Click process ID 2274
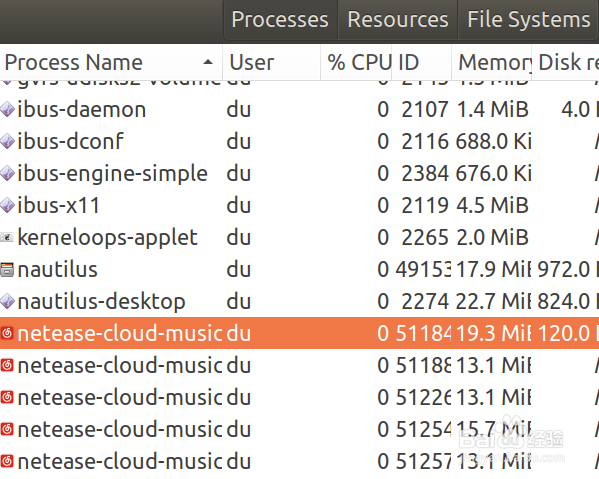599x479 pixels. pyautogui.click(x=425, y=301)
